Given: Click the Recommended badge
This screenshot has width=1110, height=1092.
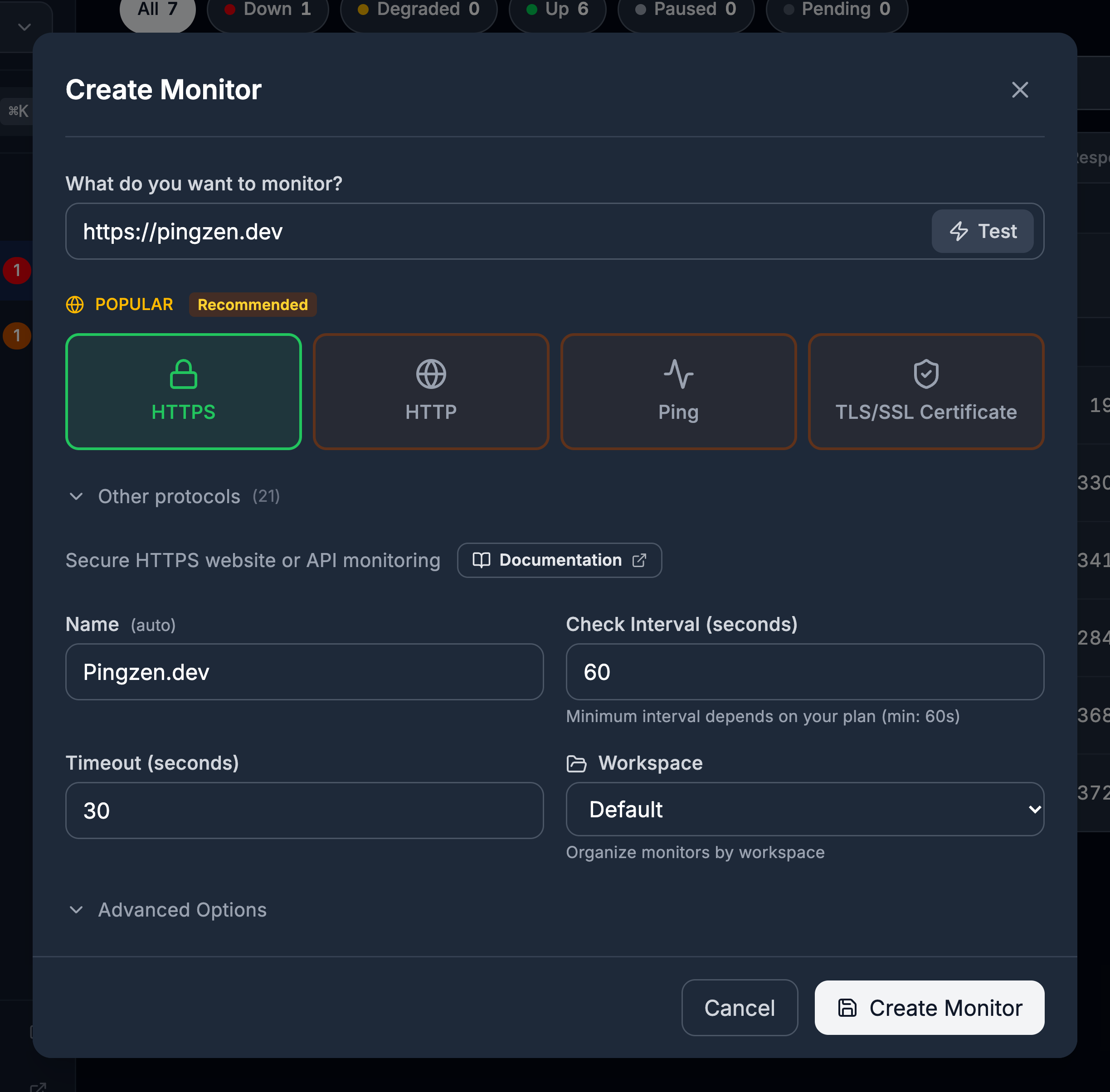Looking at the screenshot, I should [x=253, y=305].
